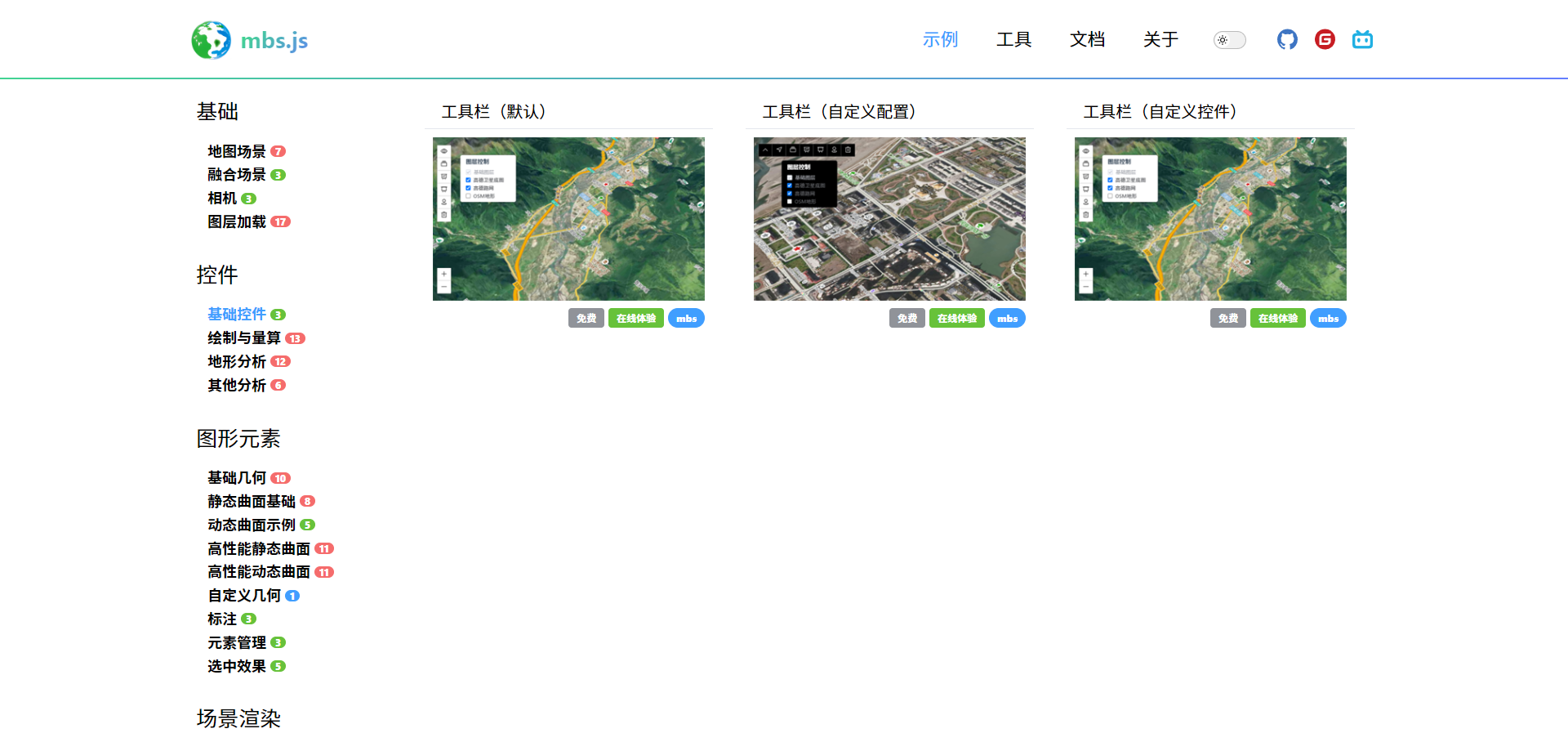Click the 场景渲染 section heading
Screen dimensions: 1568x751
click(x=238, y=719)
